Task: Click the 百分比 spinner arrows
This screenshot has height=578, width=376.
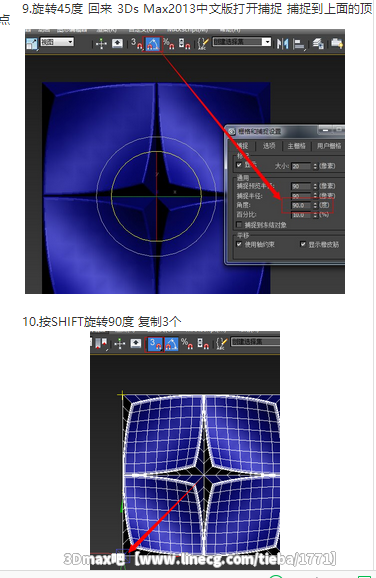Action: coord(315,215)
